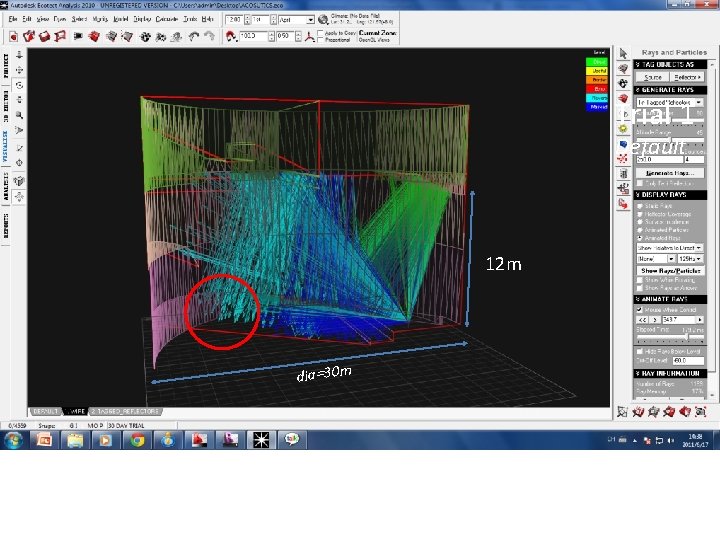Screen dimensions: 720x540
Task: Enable Show Rays as Arrows checkbox
Action: tap(640, 288)
